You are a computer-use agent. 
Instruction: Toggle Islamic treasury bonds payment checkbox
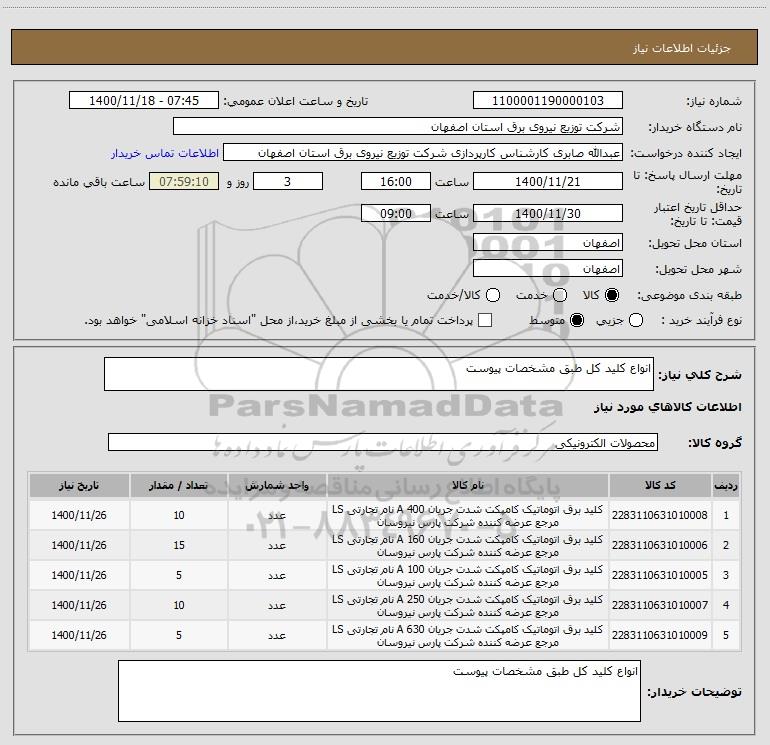coord(485,320)
